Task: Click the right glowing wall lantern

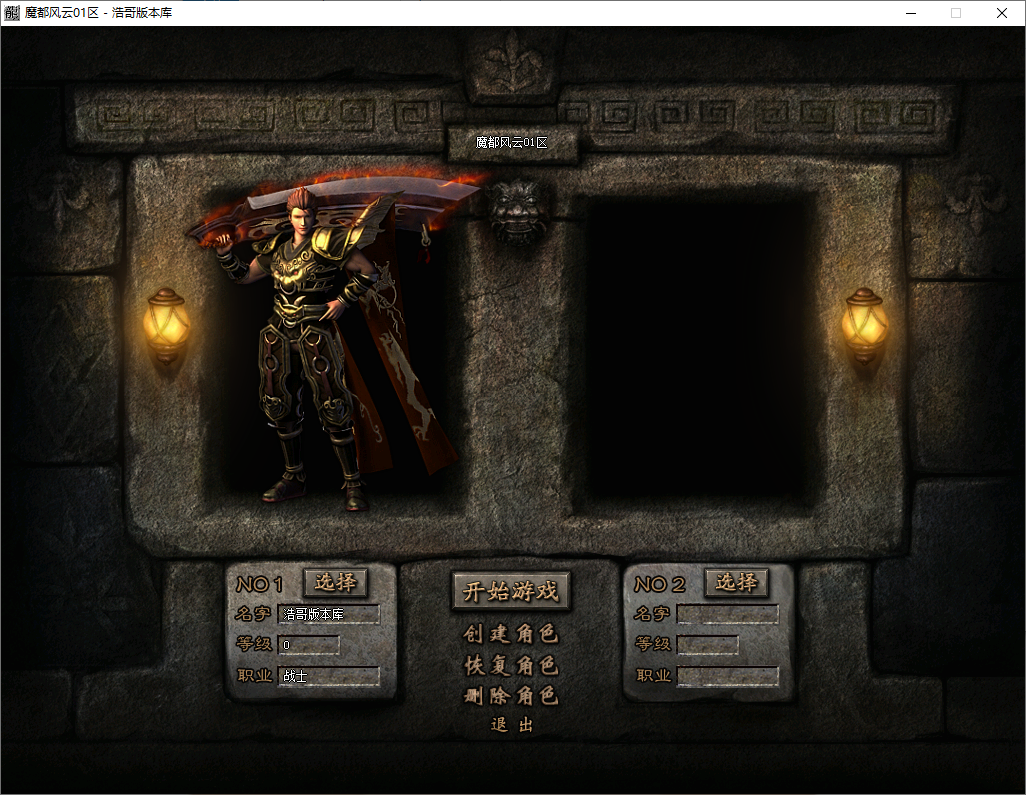Action: click(864, 325)
